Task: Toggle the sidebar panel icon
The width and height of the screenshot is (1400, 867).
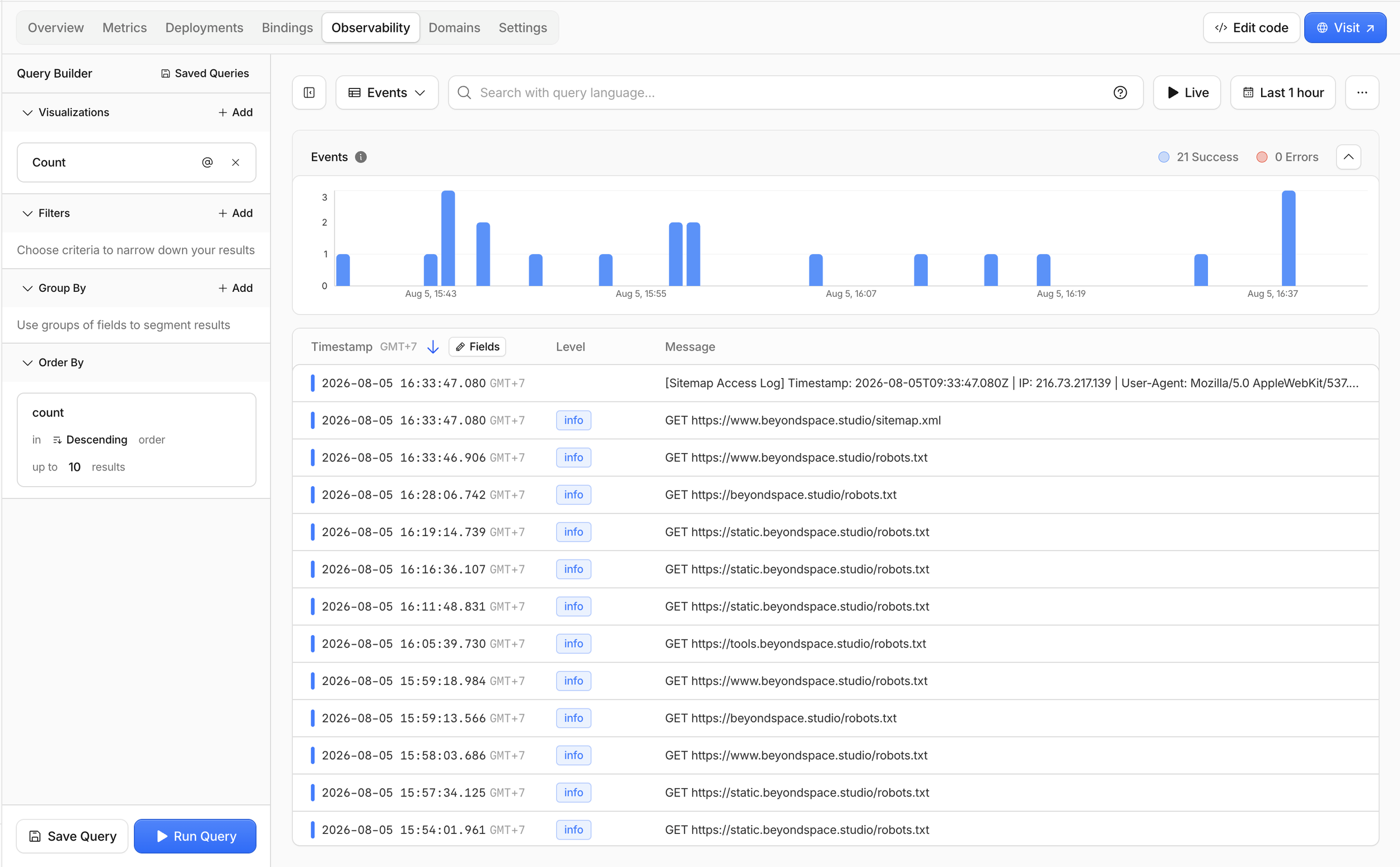Action: tap(309, 92)
